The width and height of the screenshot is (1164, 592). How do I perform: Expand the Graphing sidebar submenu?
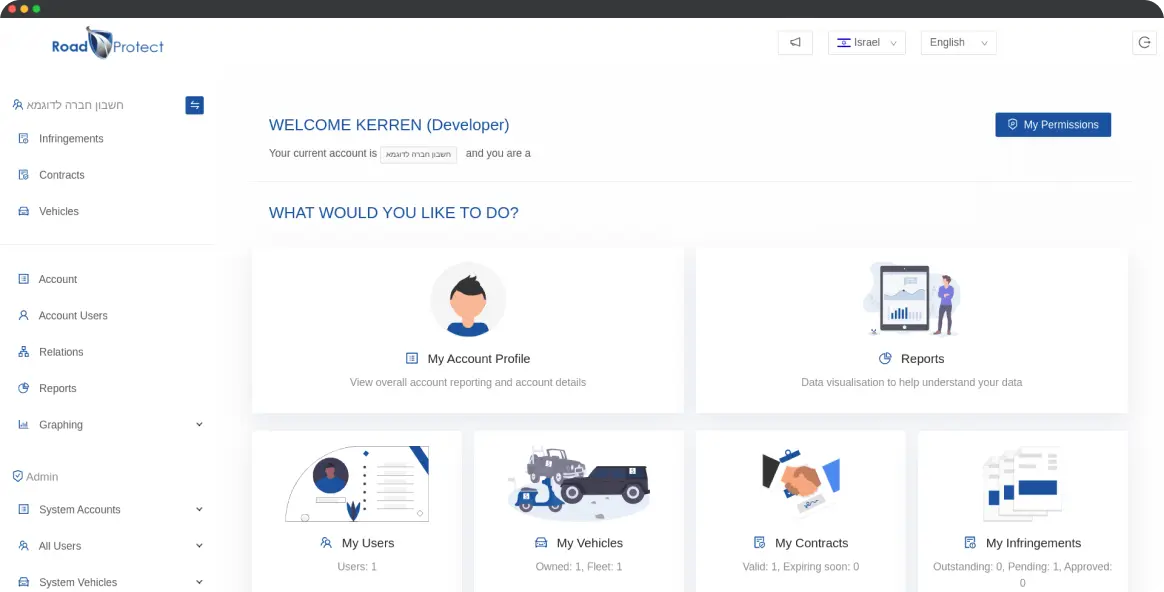coord(199,425)
